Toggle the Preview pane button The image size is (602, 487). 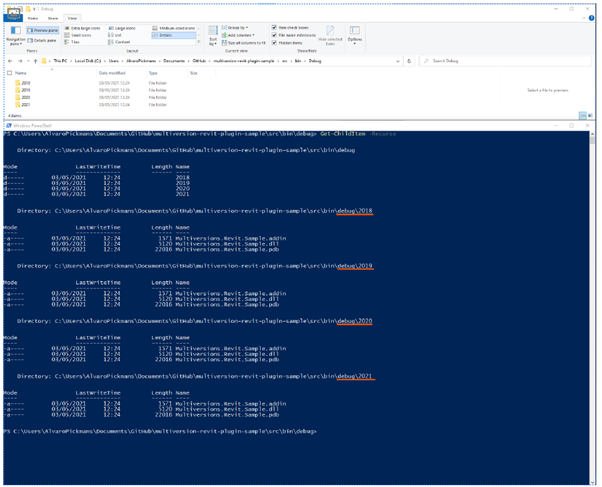[x=43, y=30]
